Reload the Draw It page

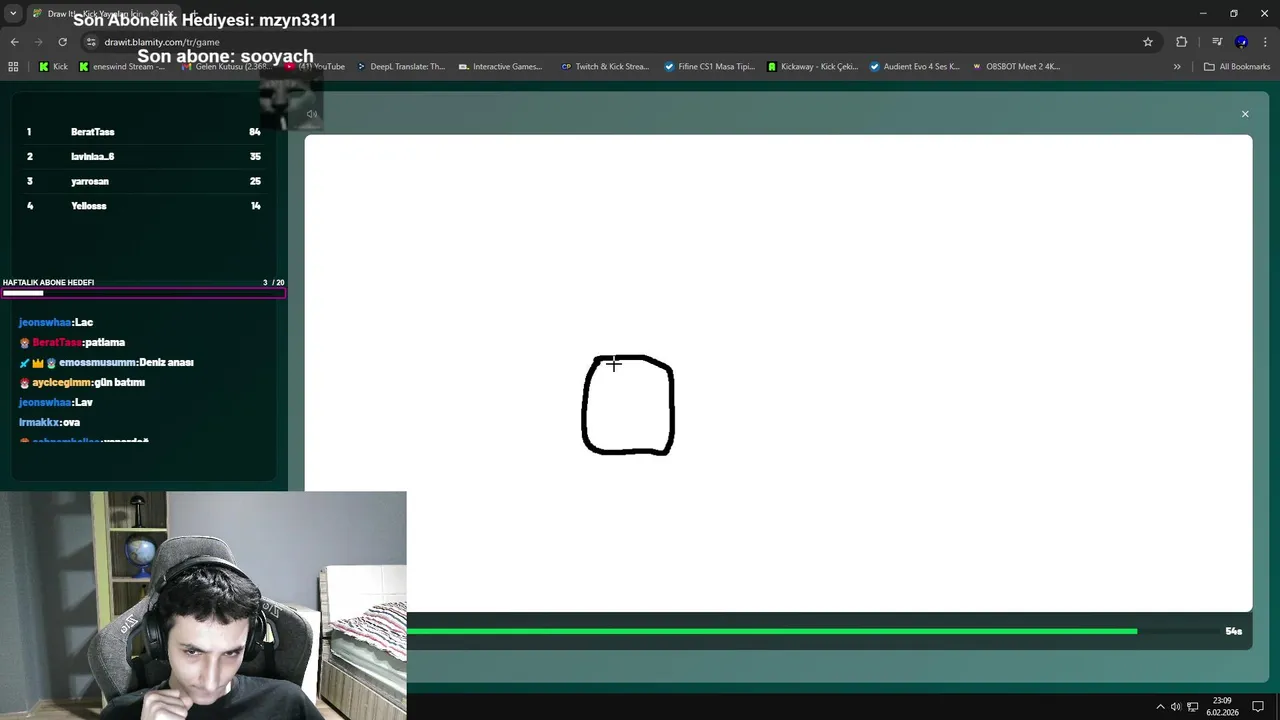coord(62,42)
